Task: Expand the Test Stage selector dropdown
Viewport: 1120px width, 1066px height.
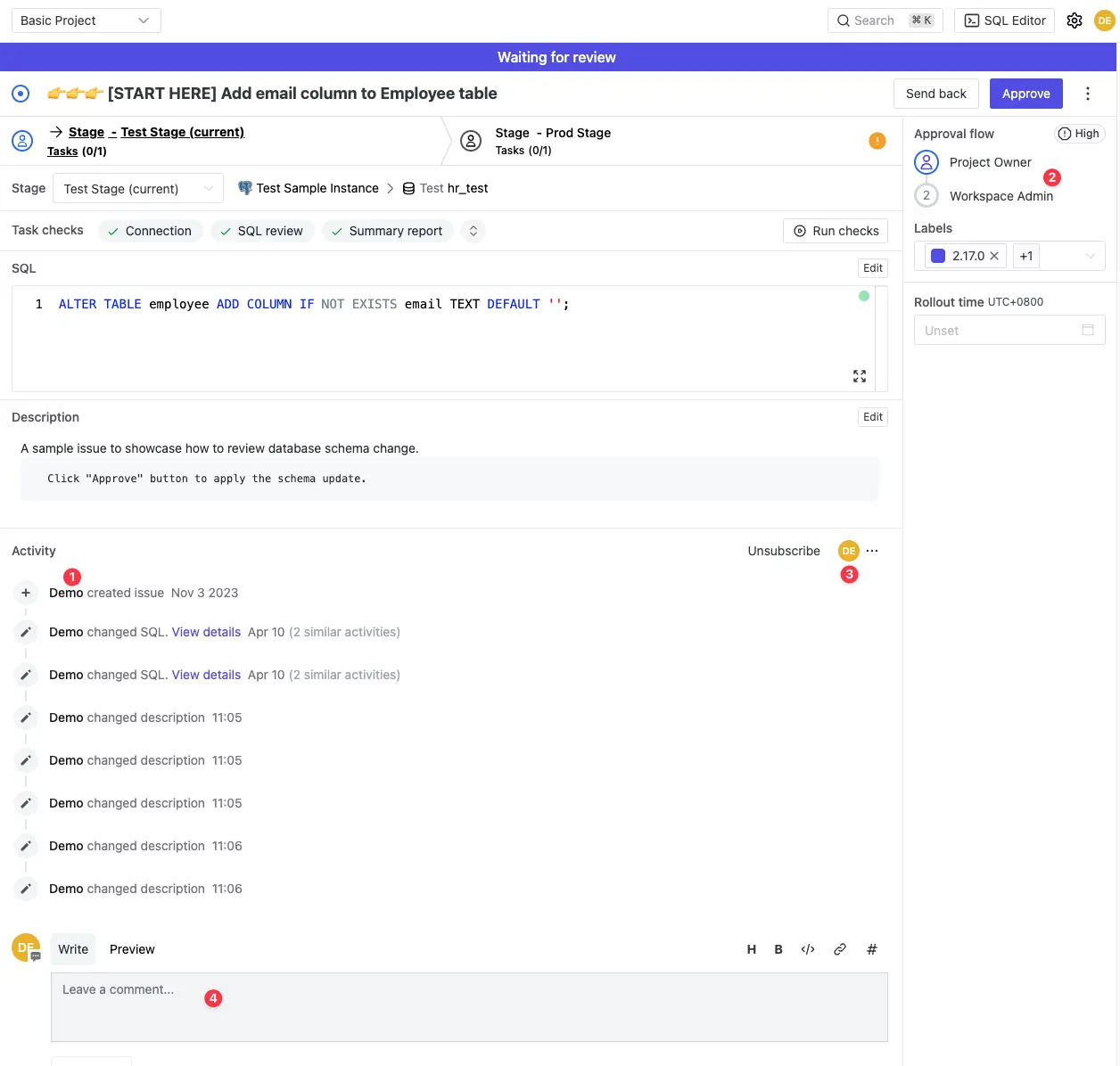Action: point(138,189)
